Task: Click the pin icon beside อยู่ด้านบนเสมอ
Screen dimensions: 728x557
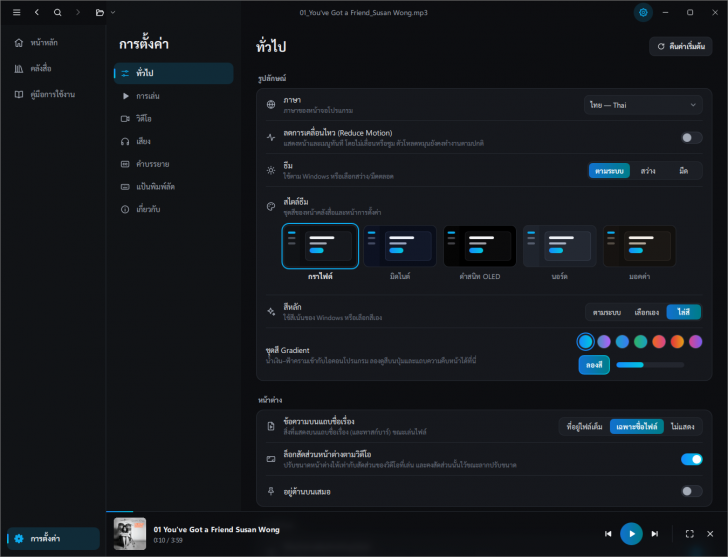Action: (271, 491)
